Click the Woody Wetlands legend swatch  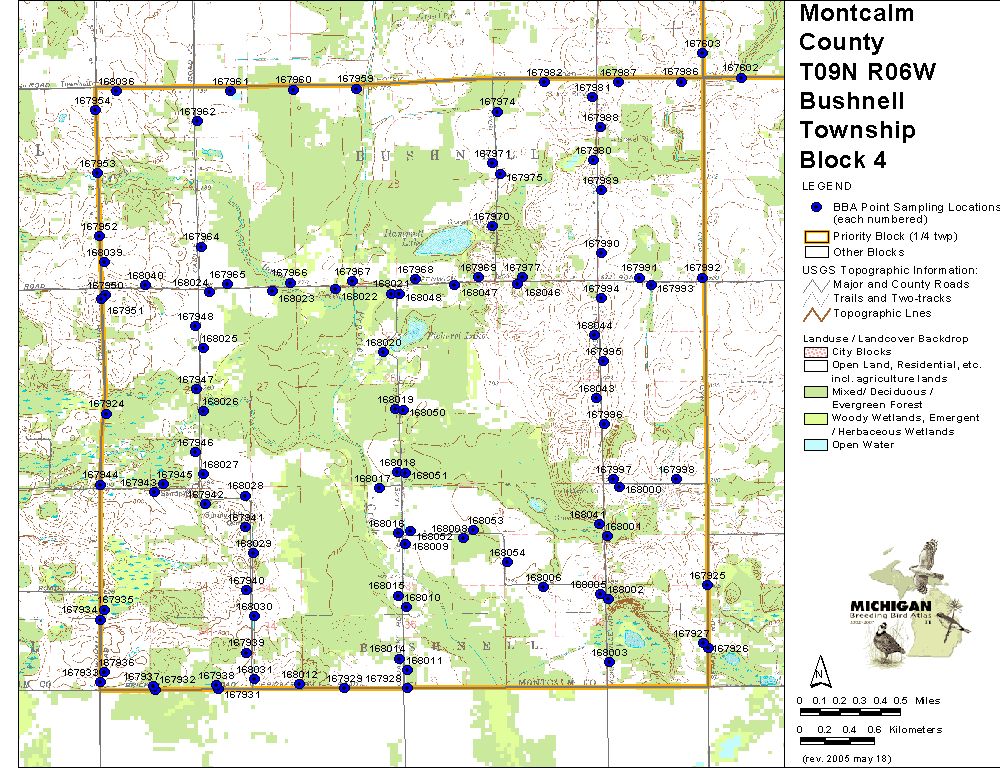pos(816,418)
